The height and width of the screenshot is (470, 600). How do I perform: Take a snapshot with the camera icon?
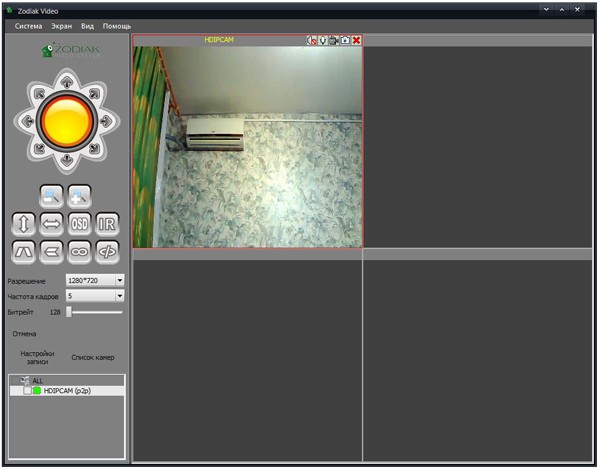tap(345, 40)
